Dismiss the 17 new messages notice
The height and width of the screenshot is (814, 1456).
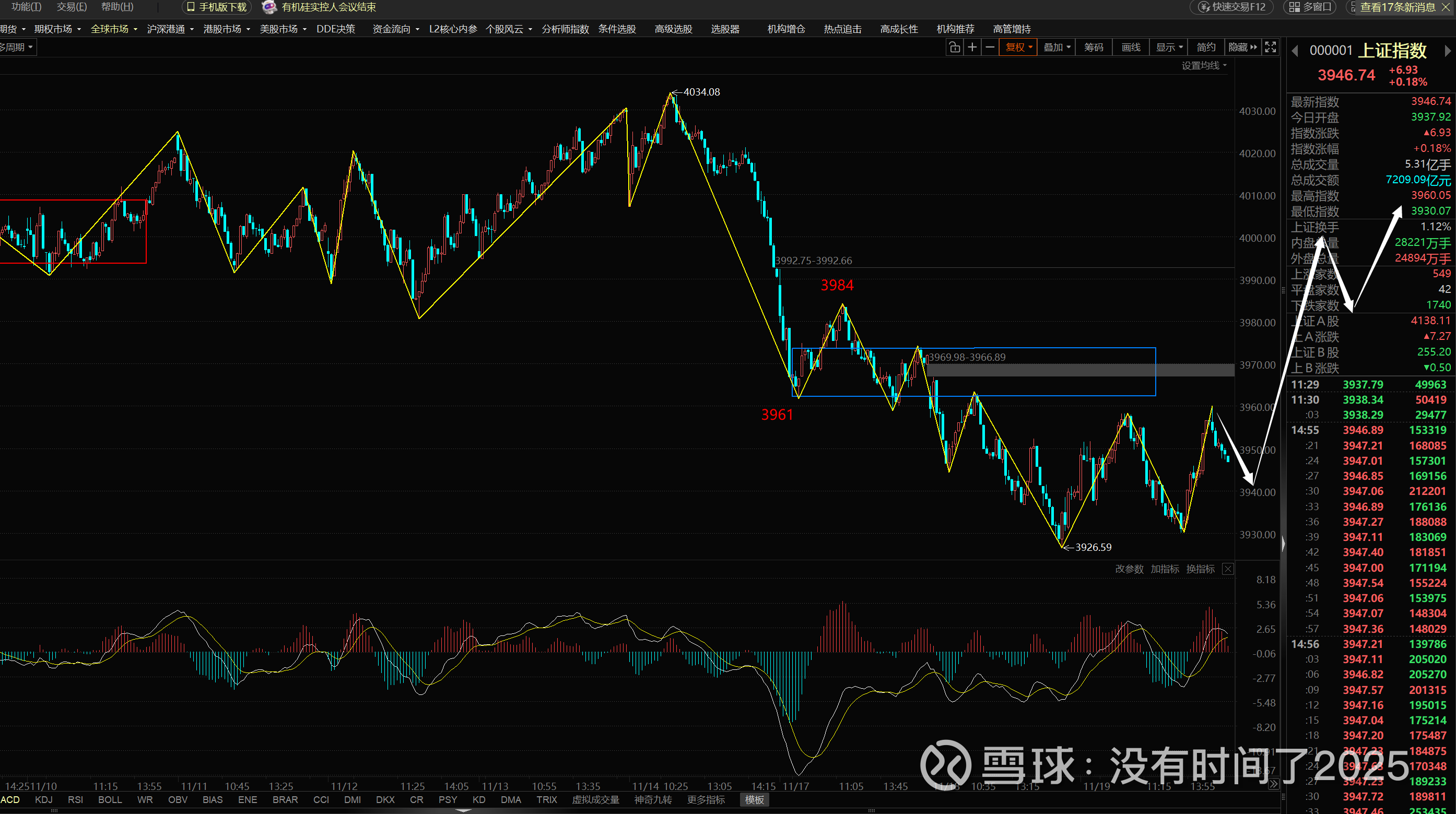pyautogui.click(x=1447, y=7)
